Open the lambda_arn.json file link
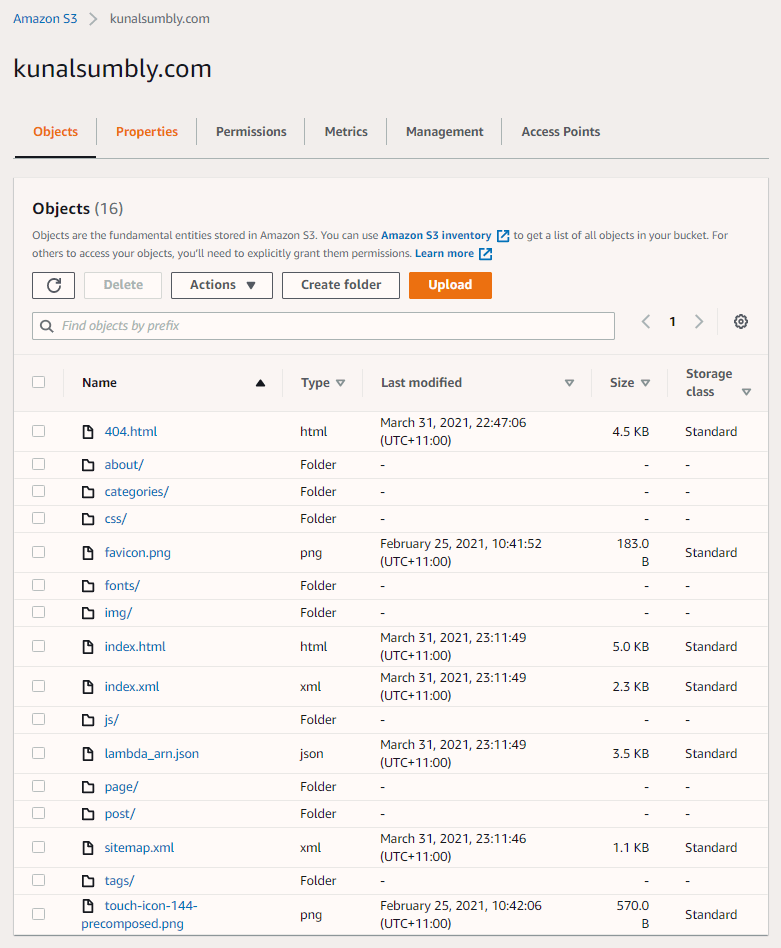 pyautogui.click(x=151, y=753)
